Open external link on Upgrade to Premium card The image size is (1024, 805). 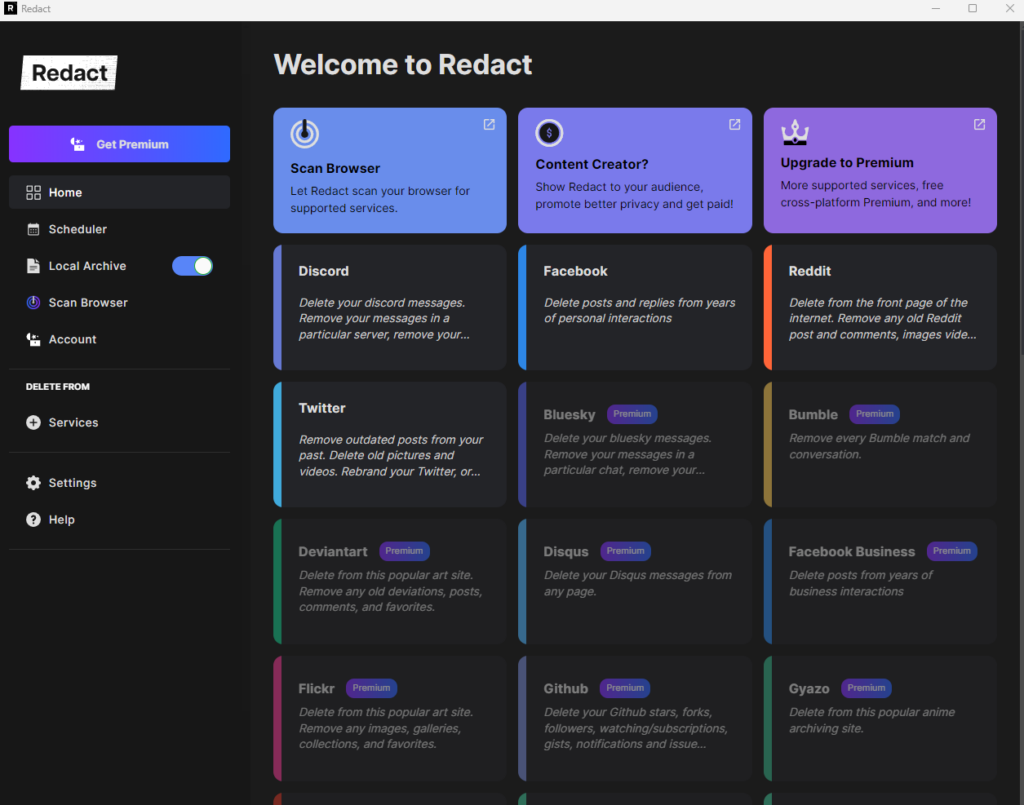[980, 125]
